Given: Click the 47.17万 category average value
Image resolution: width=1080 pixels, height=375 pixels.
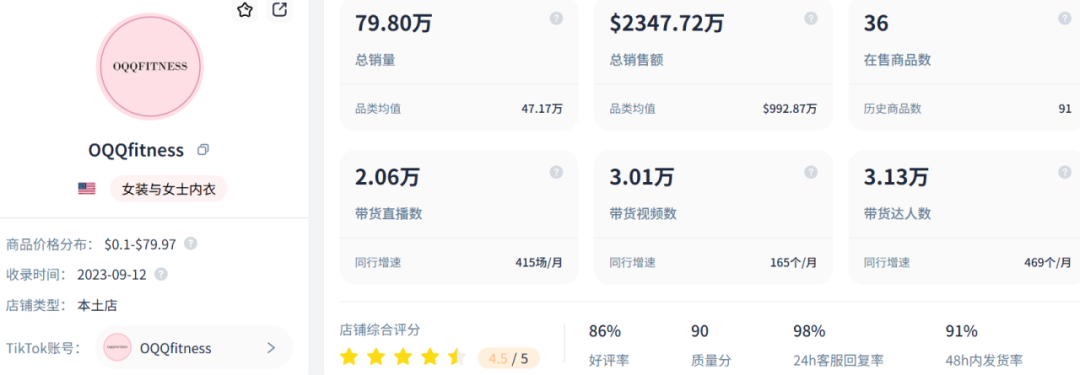Looking at the screenshot, I should pos(542,109).
